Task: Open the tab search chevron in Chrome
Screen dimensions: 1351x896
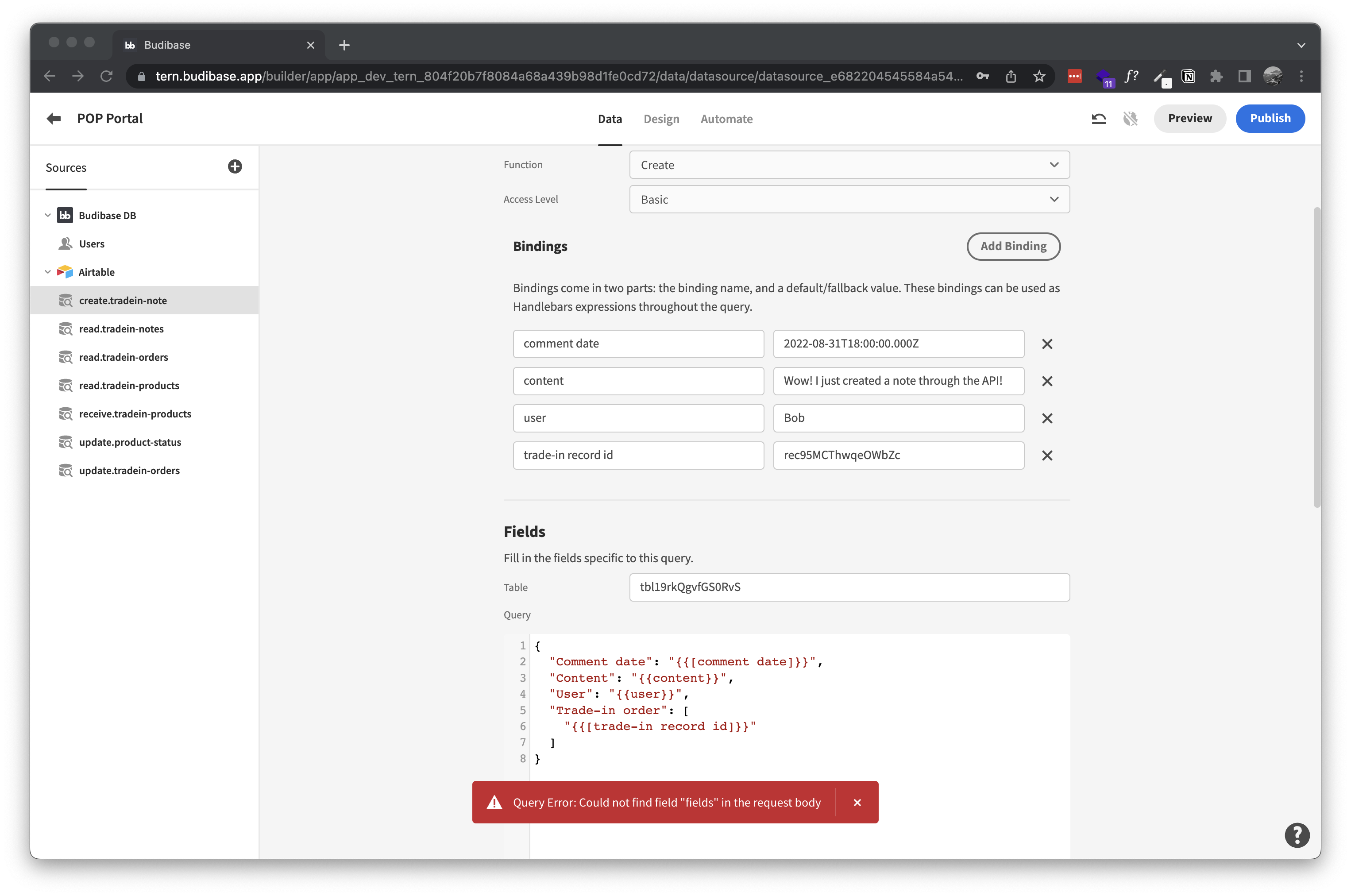Action: 1301,45
